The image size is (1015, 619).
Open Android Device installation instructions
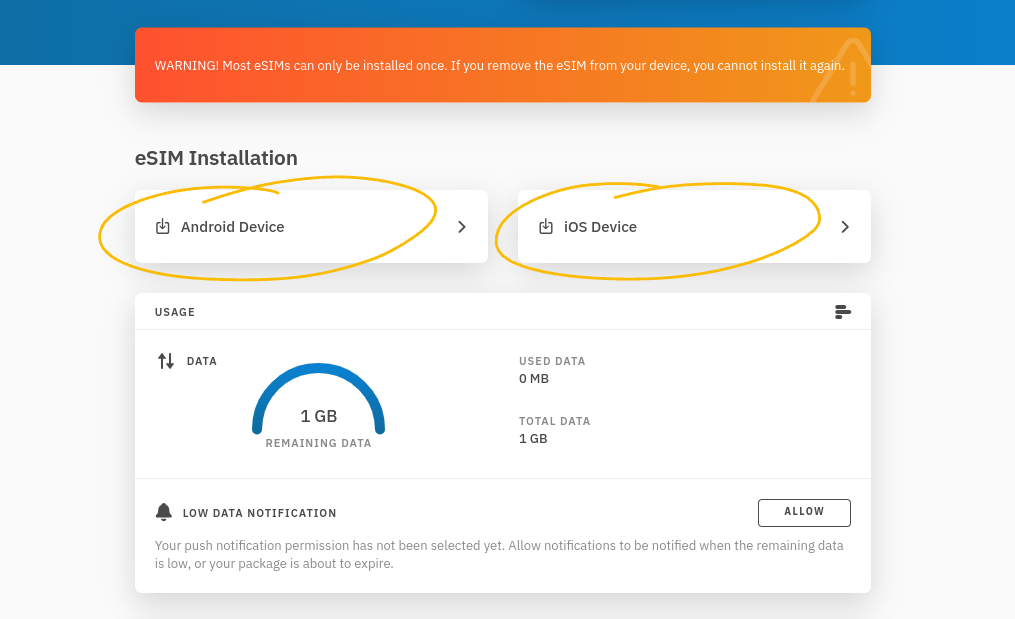[311, 227]
